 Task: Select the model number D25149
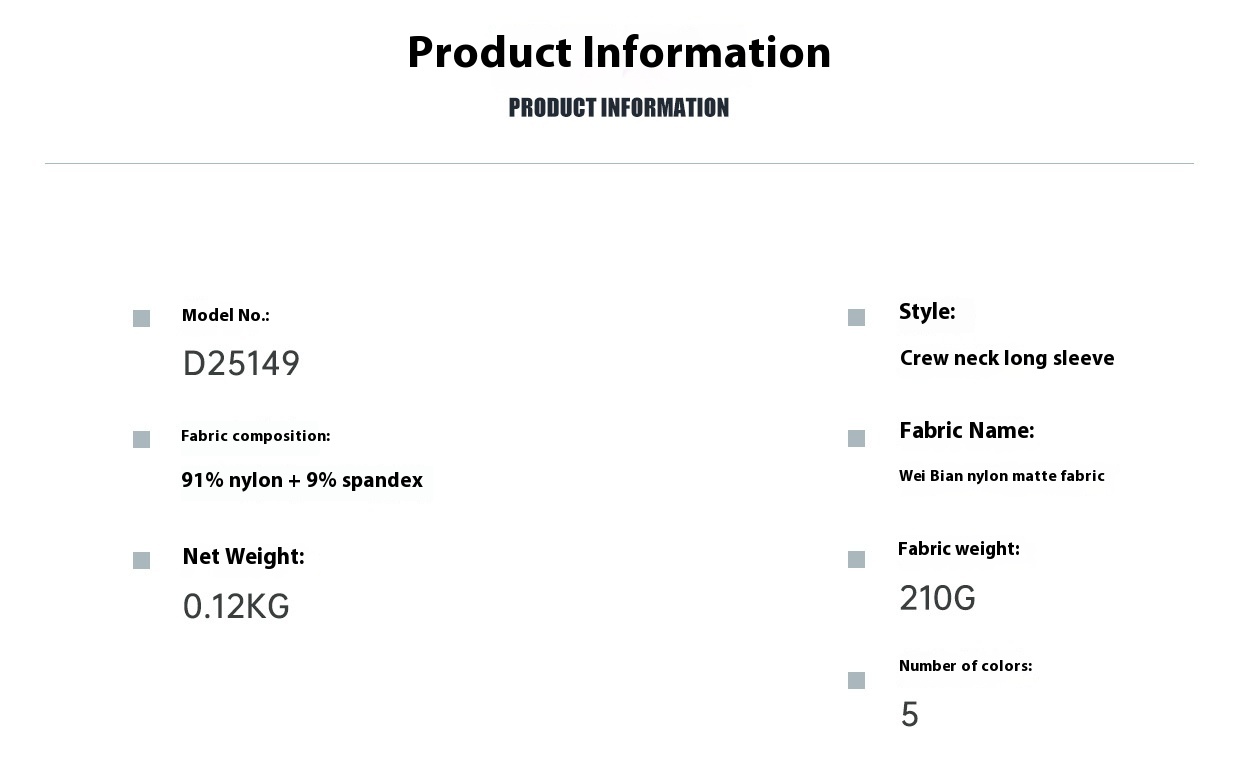point(241,364)
